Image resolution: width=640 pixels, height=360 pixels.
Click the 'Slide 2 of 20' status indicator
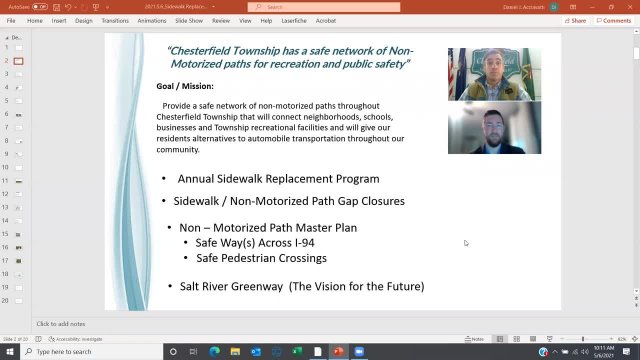pyautogui.click(x=16, y=339)
